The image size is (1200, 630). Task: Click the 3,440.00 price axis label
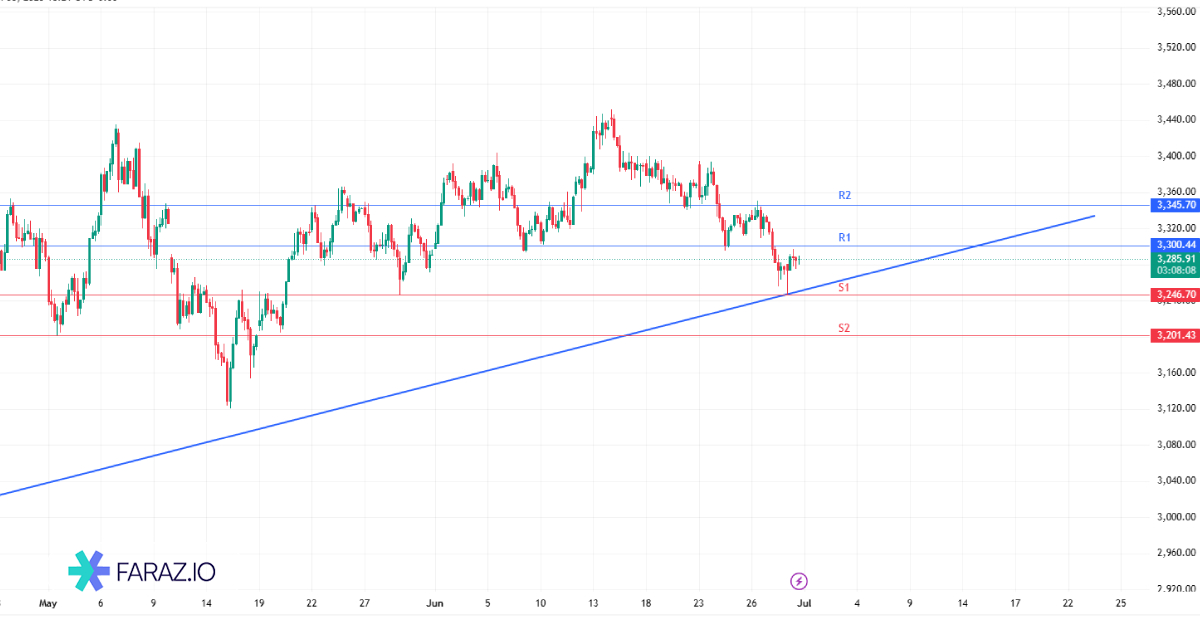coord(1177,120)
